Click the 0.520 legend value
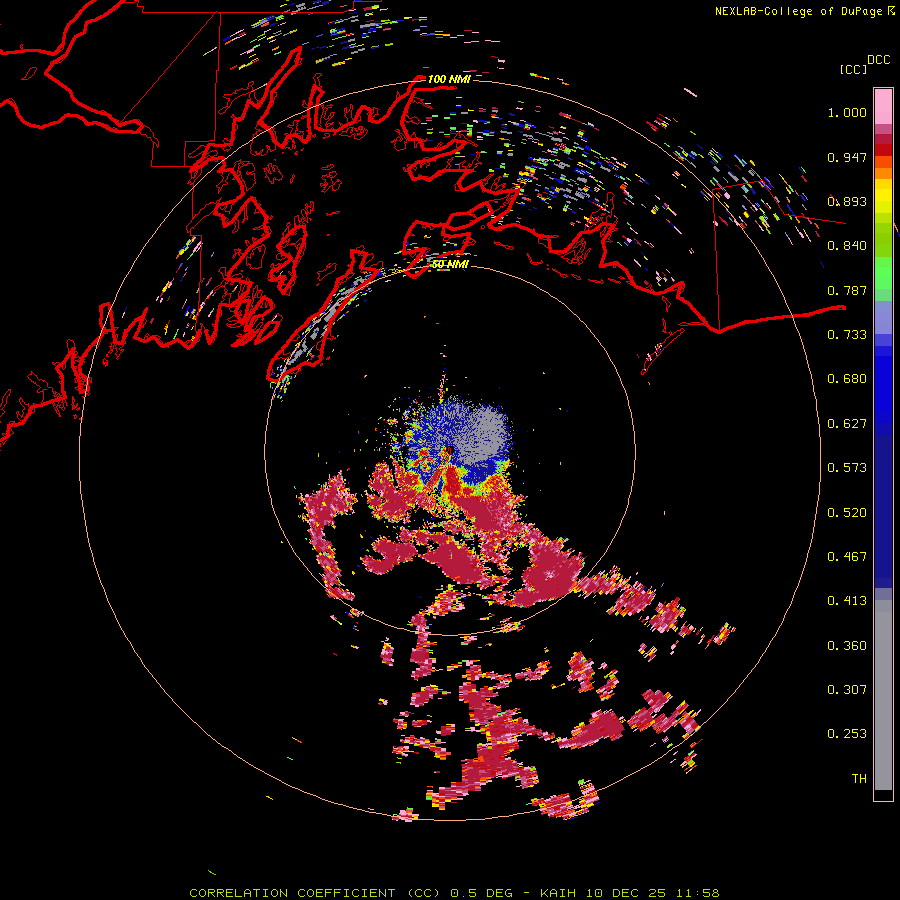900x900 pixels. pos(847,513)
